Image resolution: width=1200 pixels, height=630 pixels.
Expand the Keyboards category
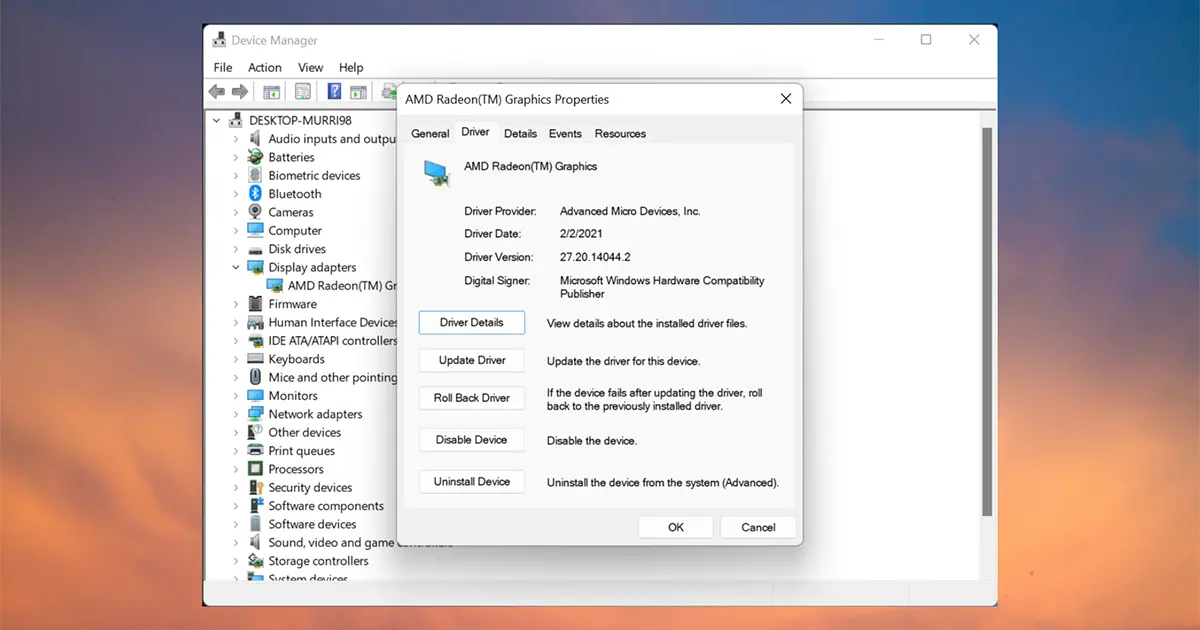point(236,359)
